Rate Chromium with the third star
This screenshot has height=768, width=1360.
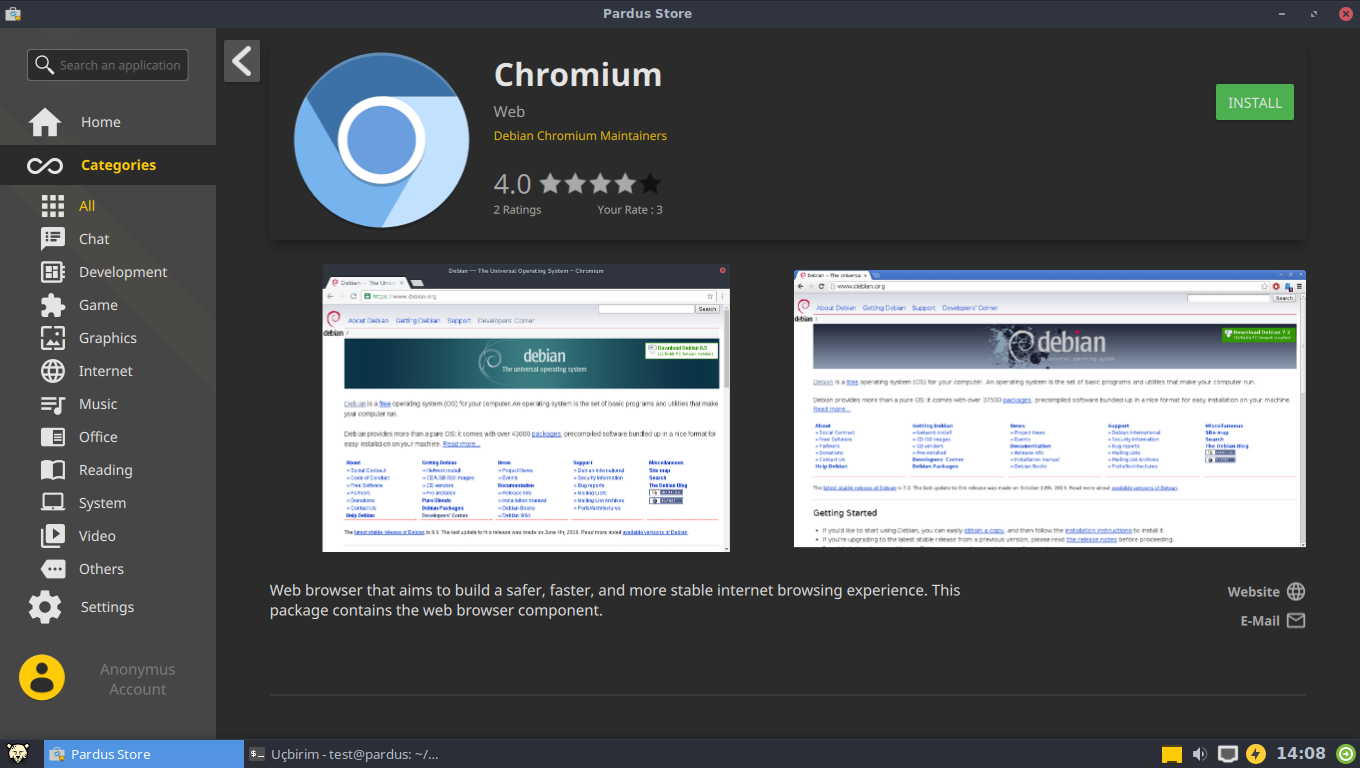600,183
